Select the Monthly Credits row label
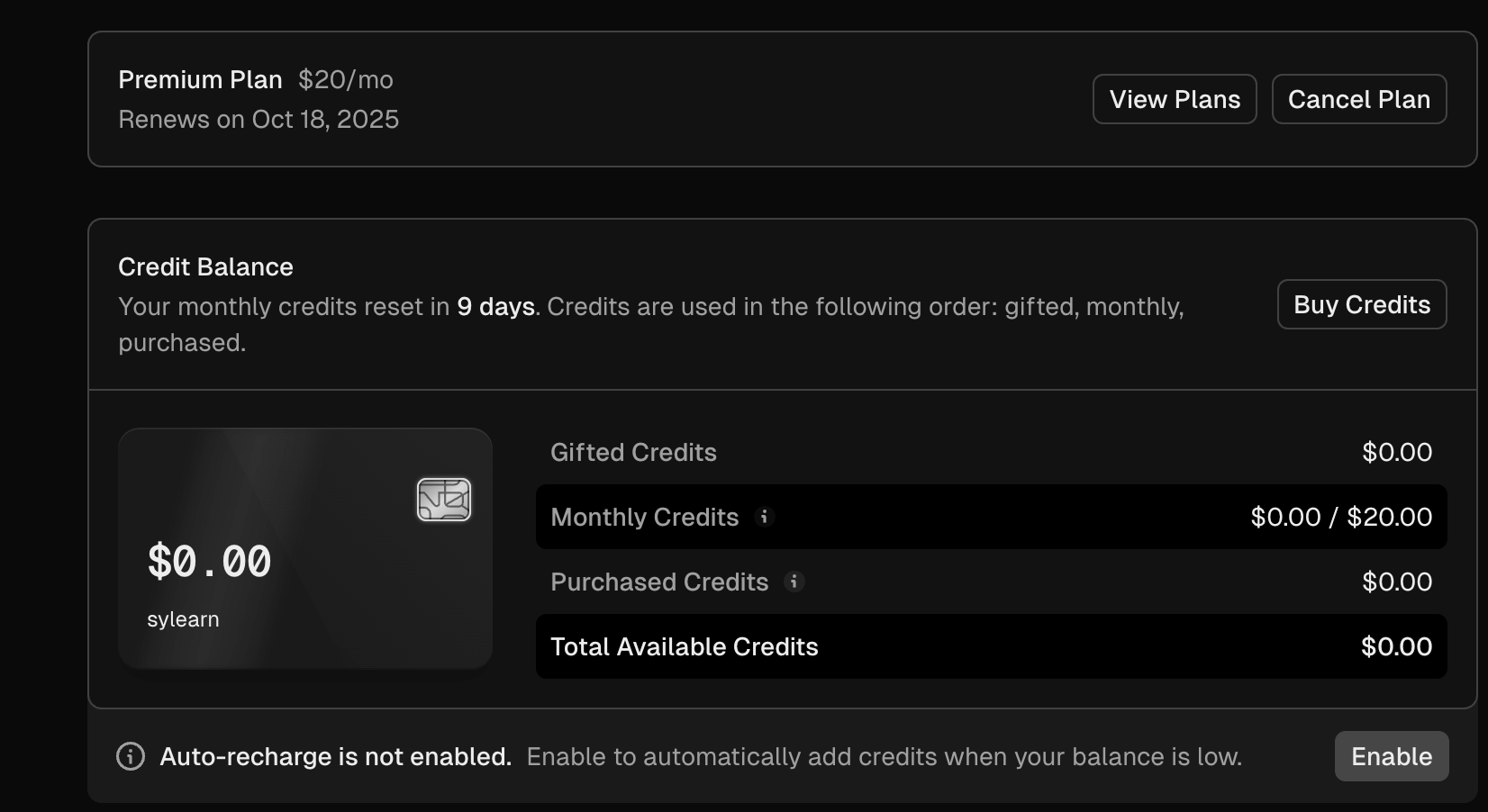This screenshot has width=1488, height=812. [644, 517]
